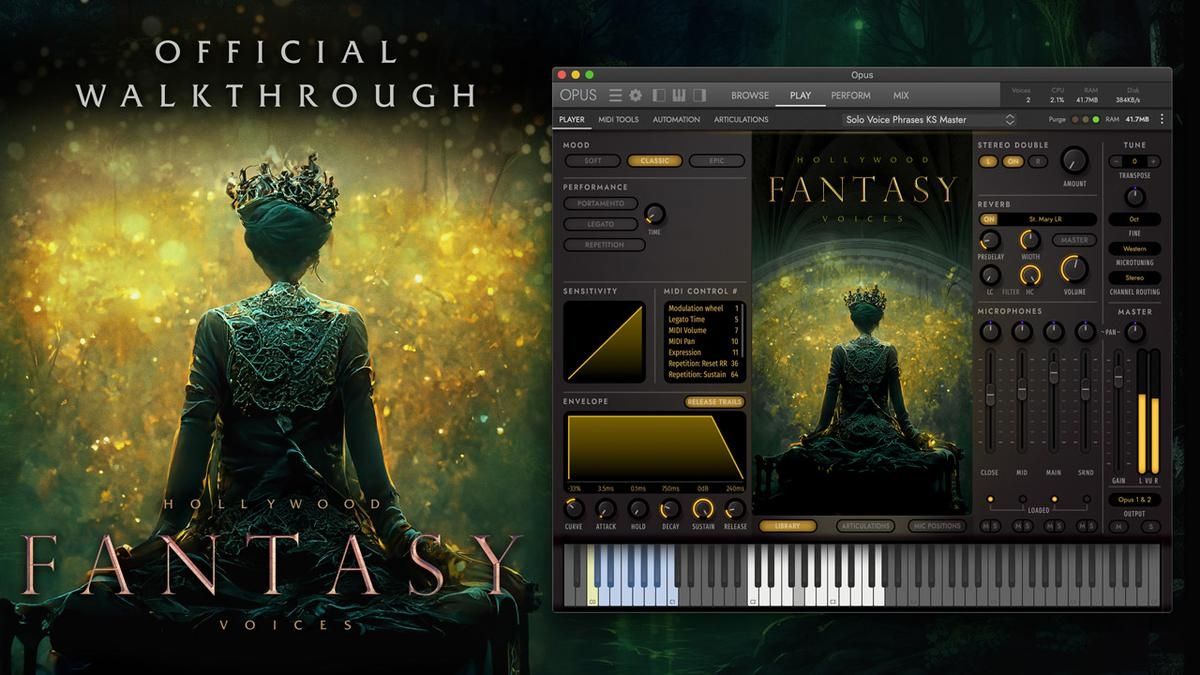Toggle the left sidebar panel icon

coord(659,96)
